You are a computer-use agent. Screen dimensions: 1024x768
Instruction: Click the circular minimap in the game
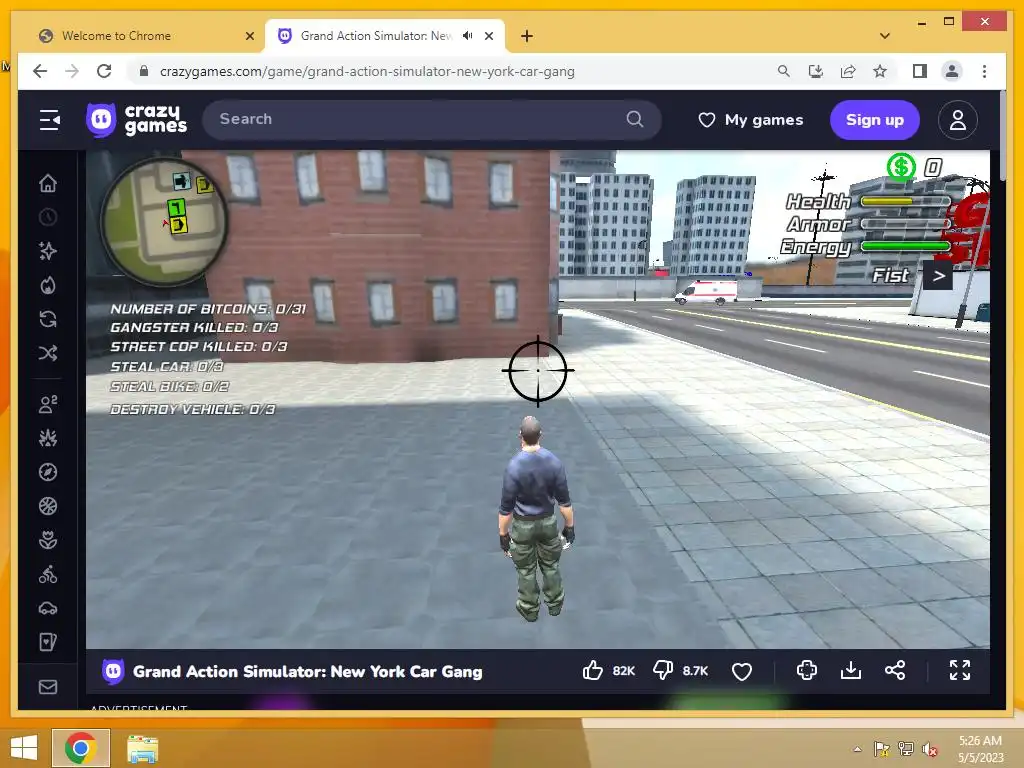(x=164, y=221)
